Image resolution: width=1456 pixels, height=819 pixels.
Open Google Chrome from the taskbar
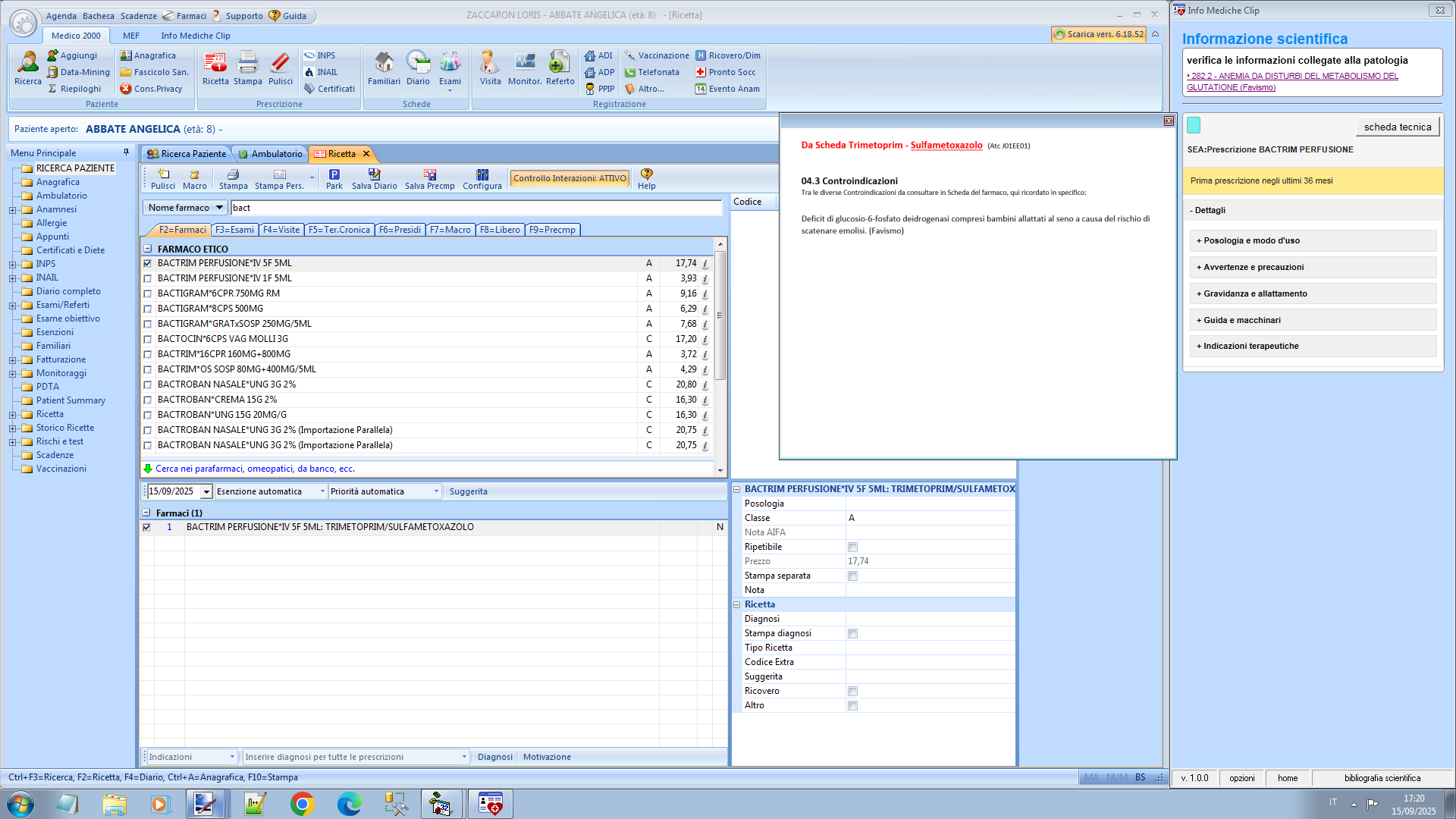(302, 804)
